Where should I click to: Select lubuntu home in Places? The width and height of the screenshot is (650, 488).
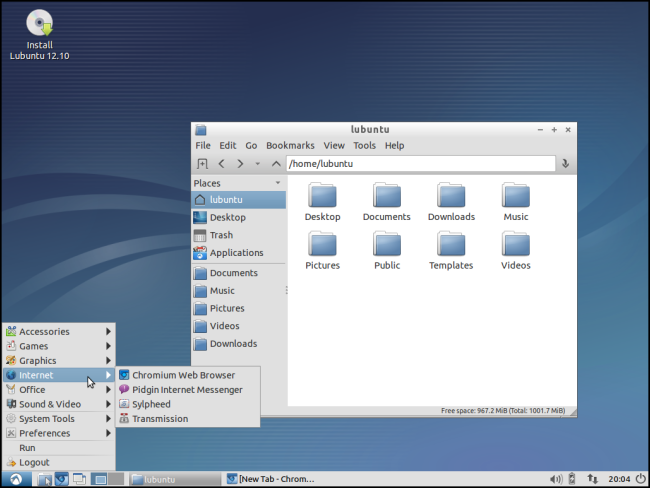pos(239,200)
